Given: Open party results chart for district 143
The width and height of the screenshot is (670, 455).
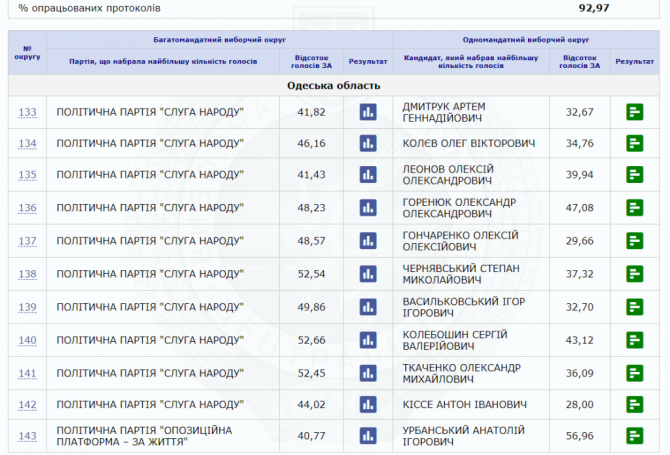Looking at the screenshot, I should pos(368,436).
